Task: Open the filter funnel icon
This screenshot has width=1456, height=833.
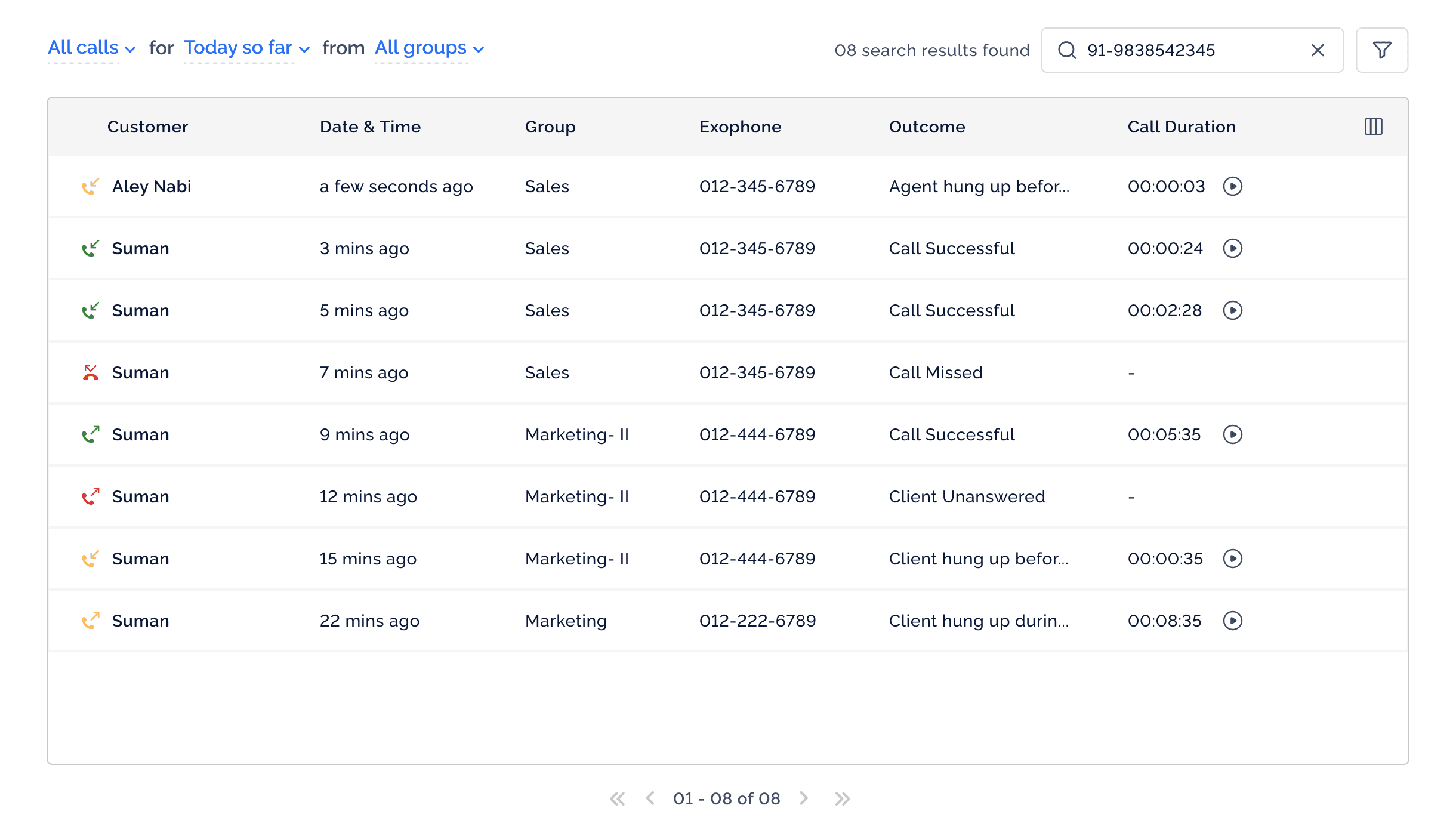Action: tap(1381, 50)
